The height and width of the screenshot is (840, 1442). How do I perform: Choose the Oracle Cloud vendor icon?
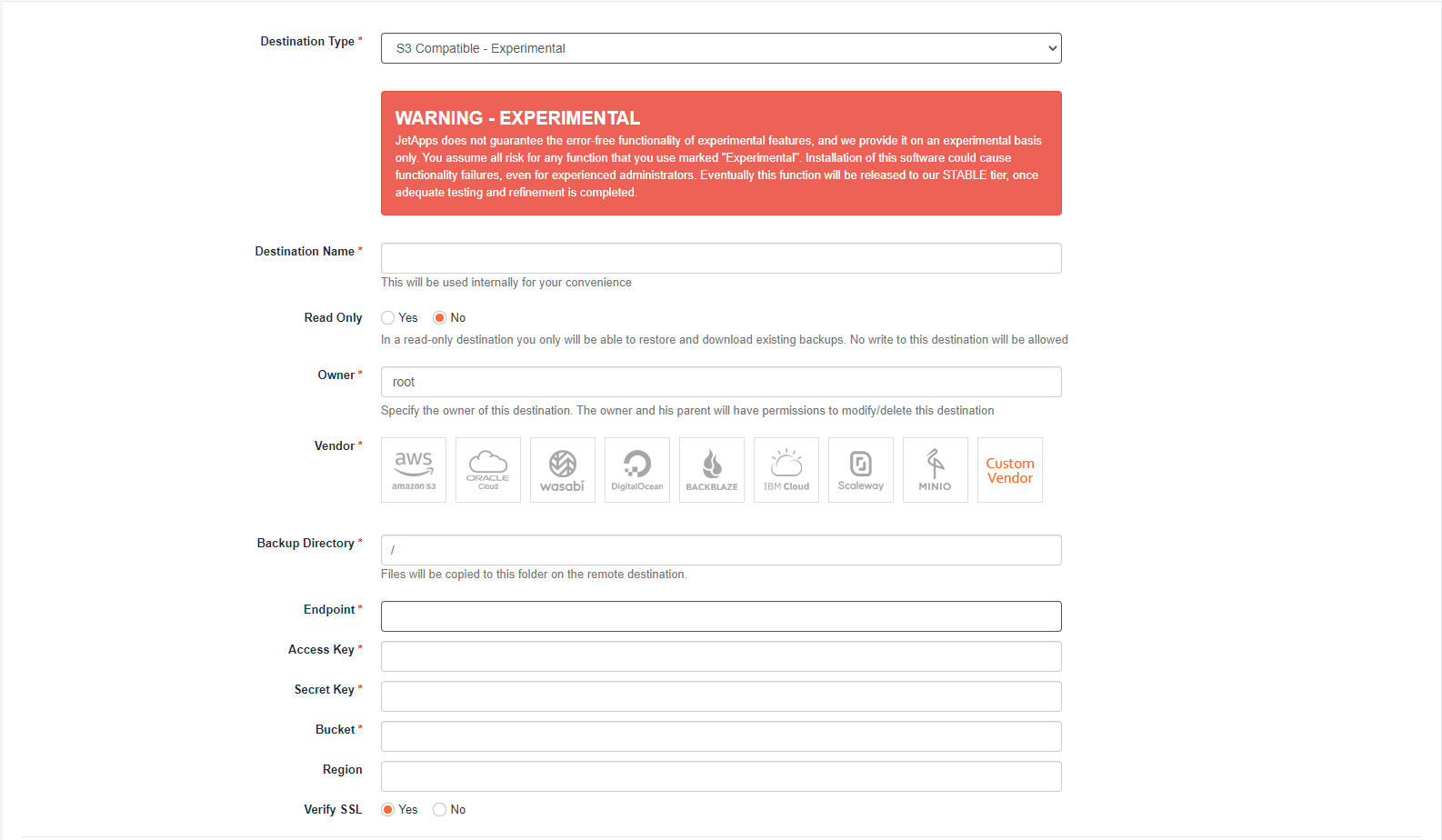point(488,470)
